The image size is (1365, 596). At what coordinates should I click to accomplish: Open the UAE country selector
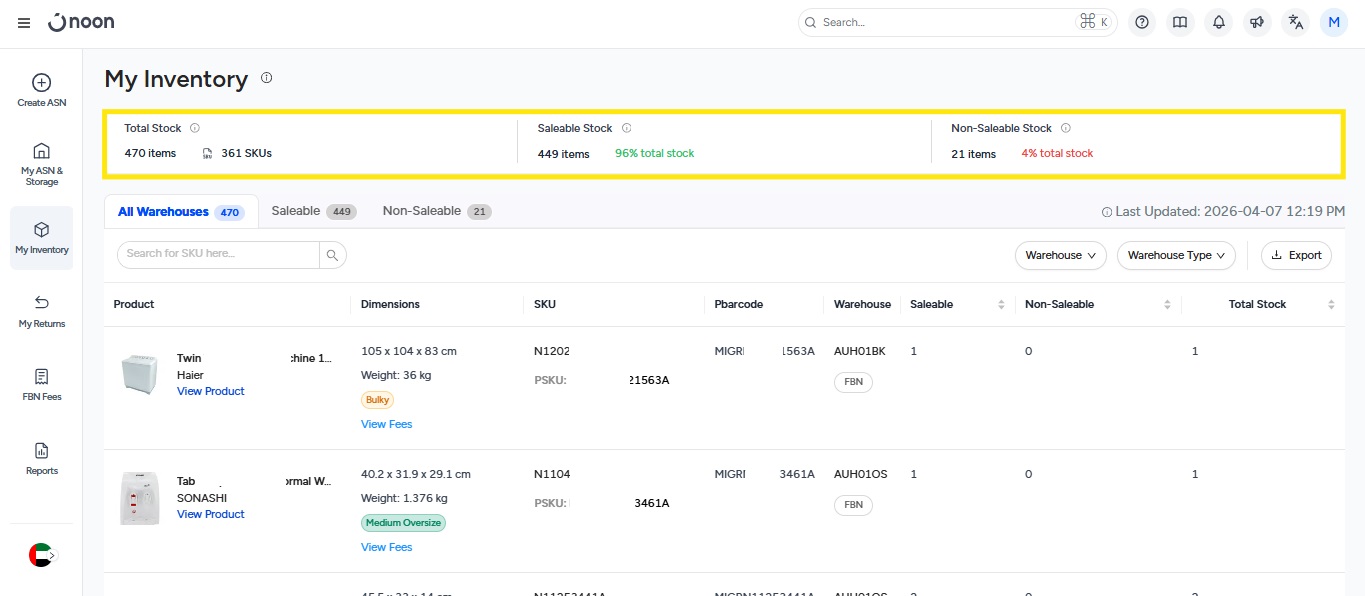(x=41, y=555)
